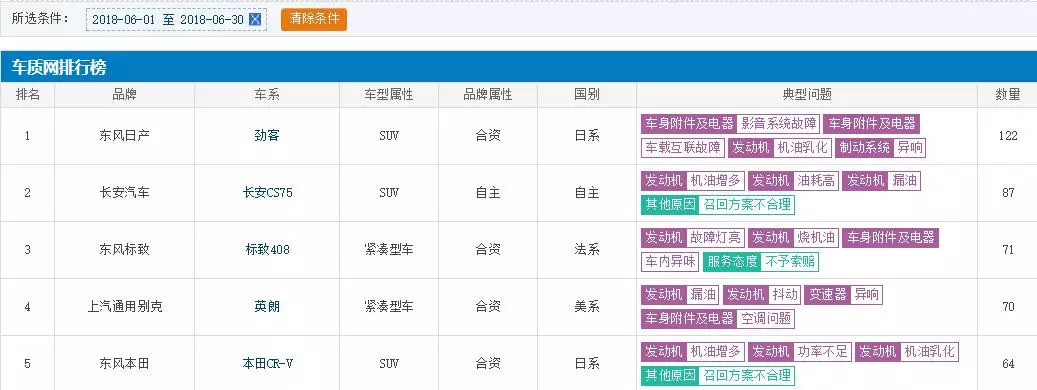1037x390 pixels.
Task: Click the complaint count 71
Action: 1008,250
